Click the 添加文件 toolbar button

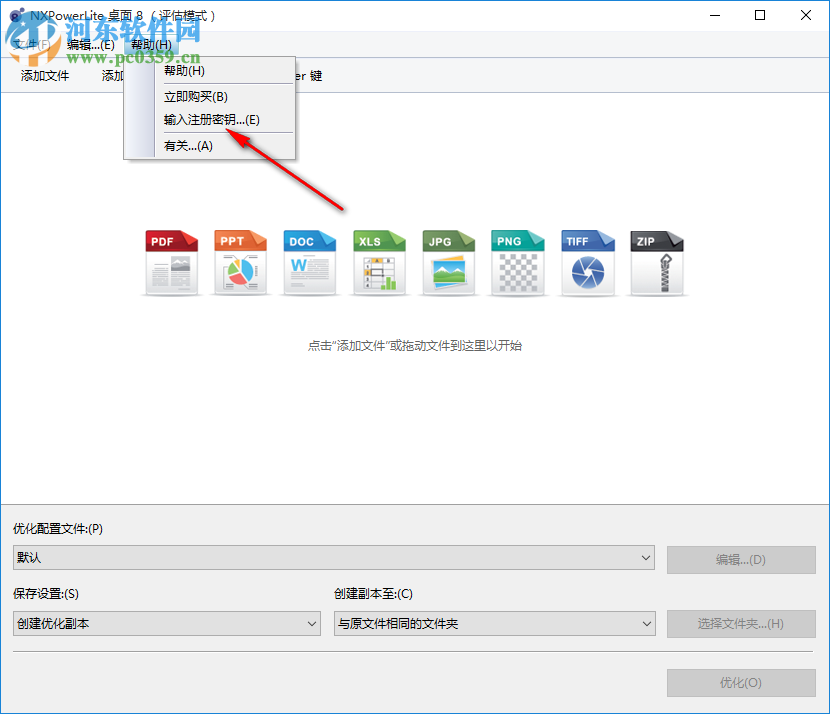tap(43, 75)
